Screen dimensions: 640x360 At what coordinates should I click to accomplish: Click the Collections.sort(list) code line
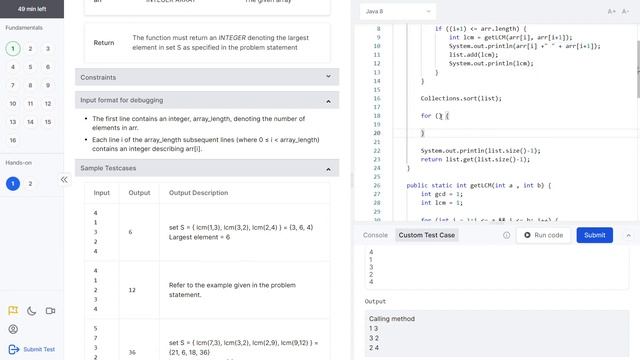tap(461, 98)
